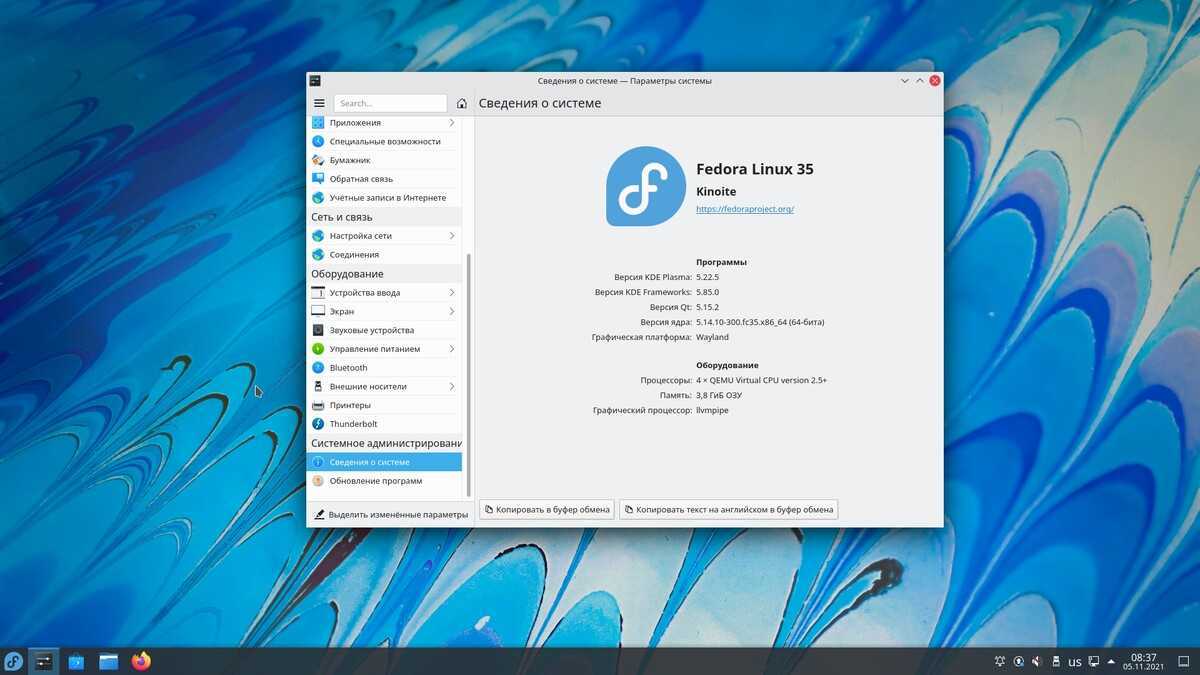Expand Управление питанием (Power management) submenu

point(452,349)
